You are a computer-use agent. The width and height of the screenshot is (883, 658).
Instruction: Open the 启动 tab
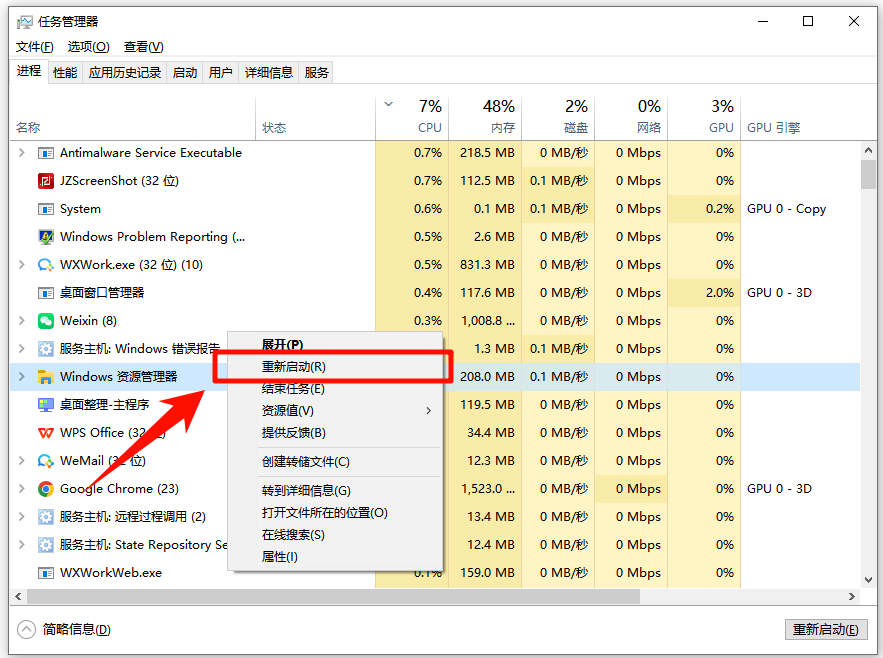pos(185,72)
